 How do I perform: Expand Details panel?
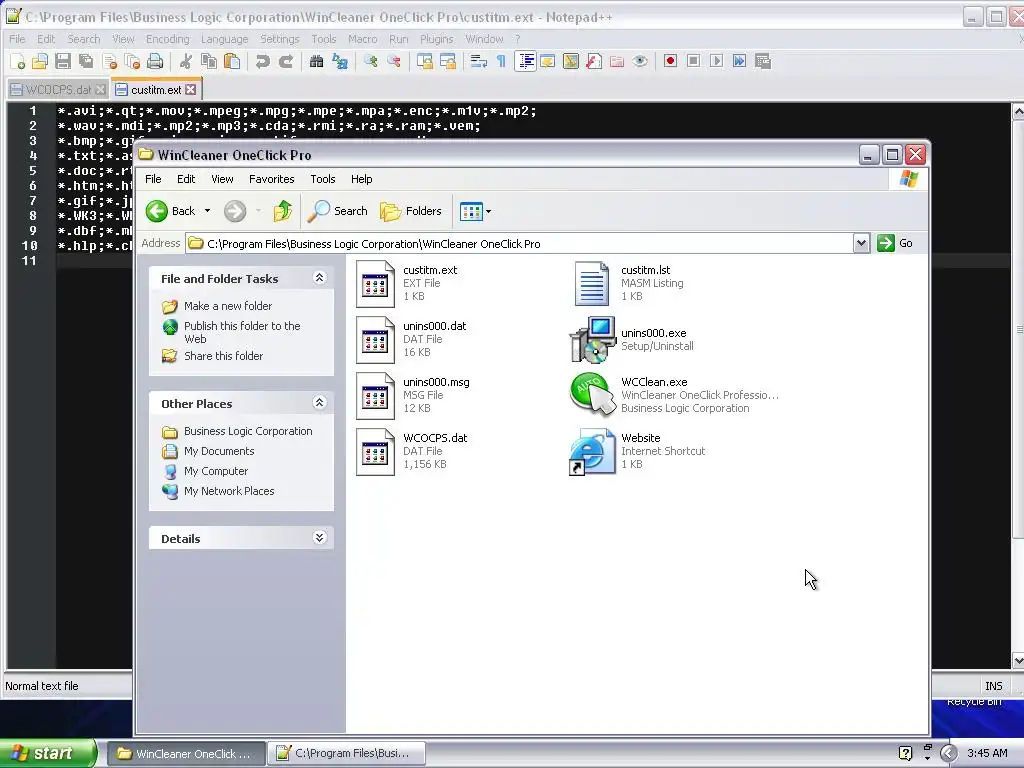319,537
